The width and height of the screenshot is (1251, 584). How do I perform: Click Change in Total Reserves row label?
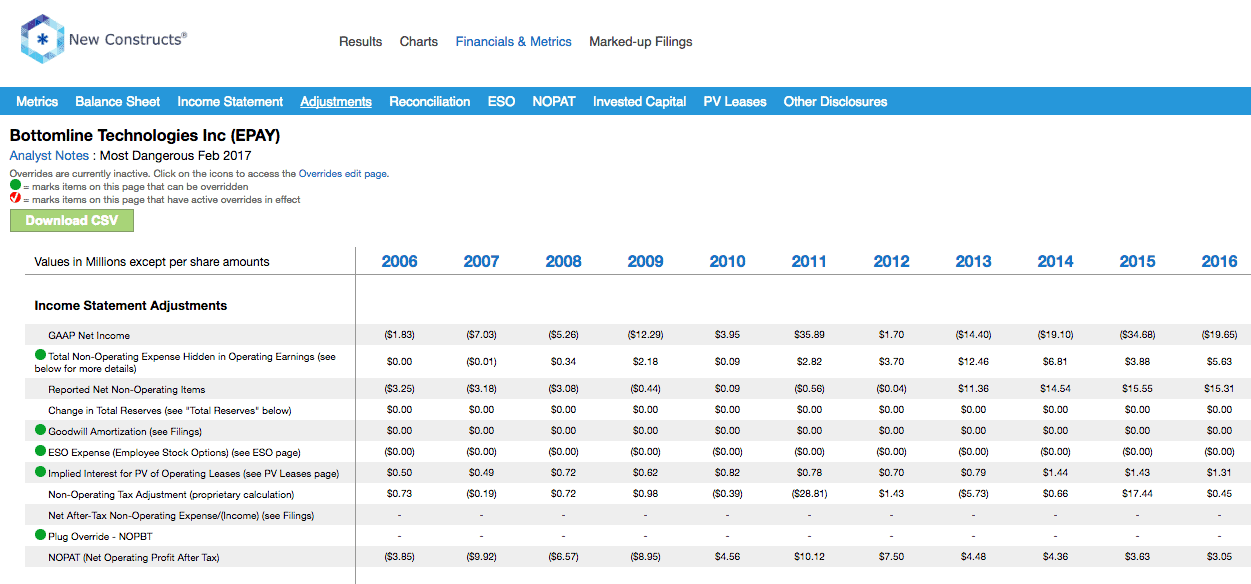pos(170,410)
